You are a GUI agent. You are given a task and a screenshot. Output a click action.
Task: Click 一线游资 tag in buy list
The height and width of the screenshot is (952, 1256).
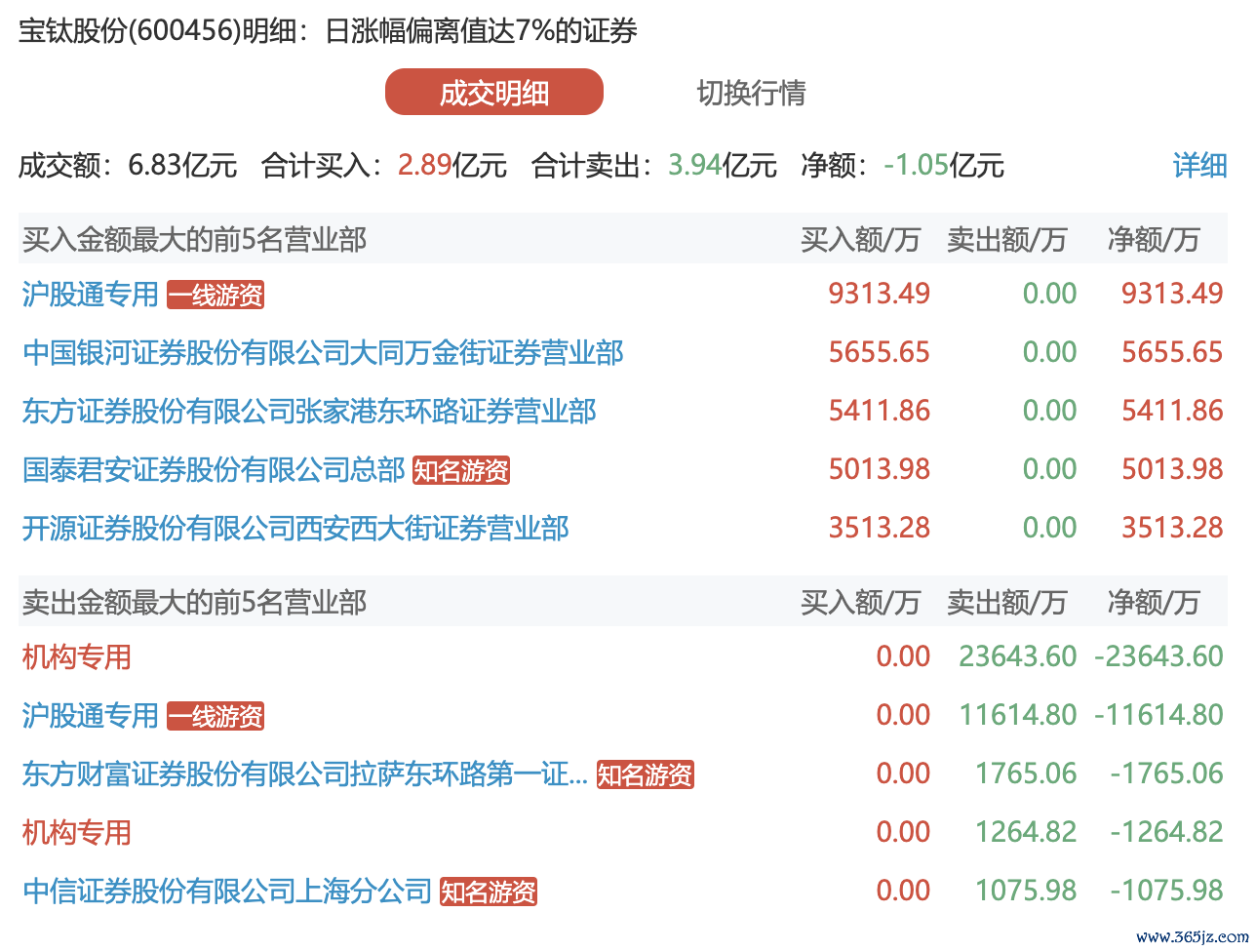216,295
